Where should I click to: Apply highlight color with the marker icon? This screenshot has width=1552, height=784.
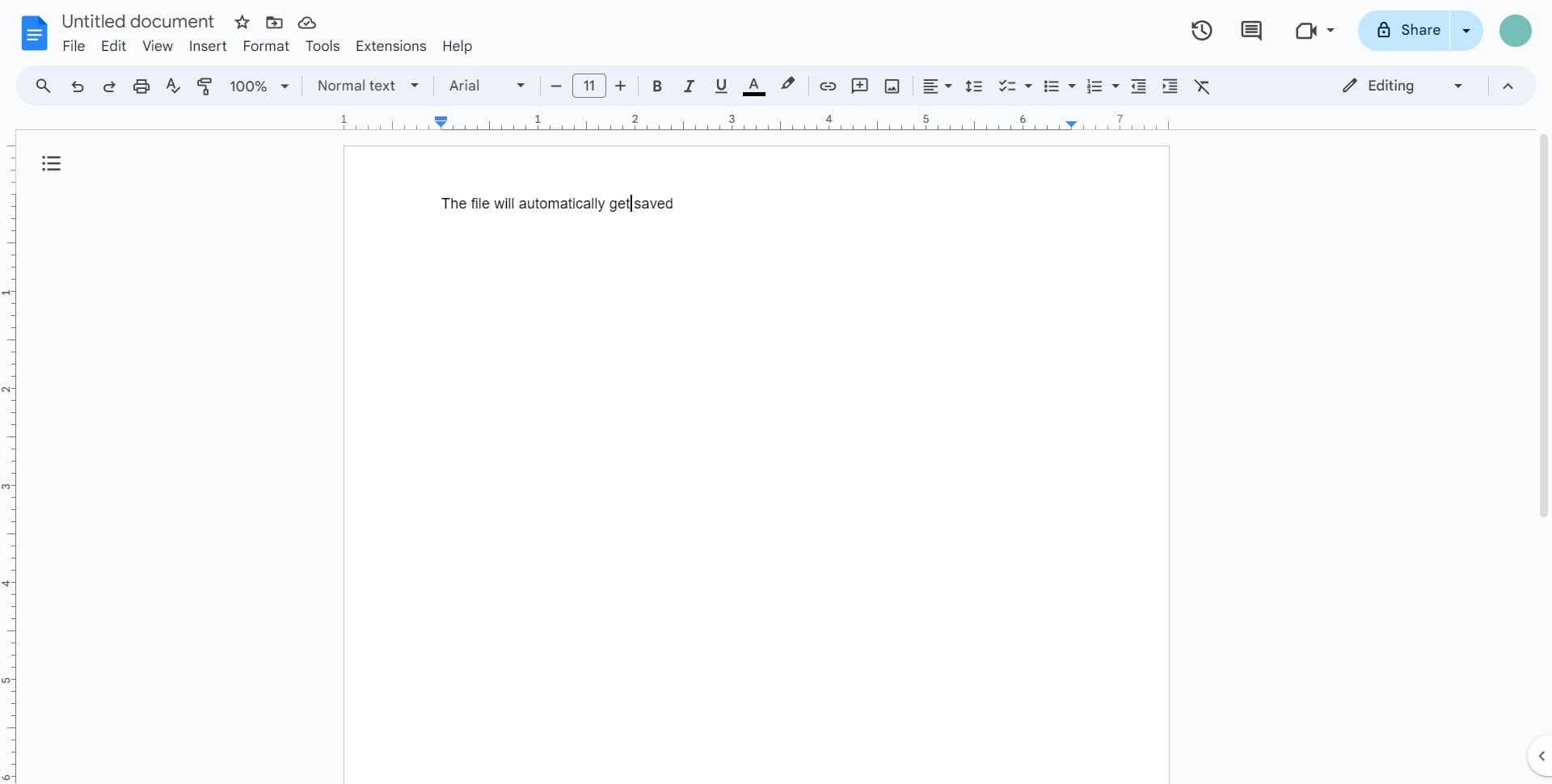[788, 86]
